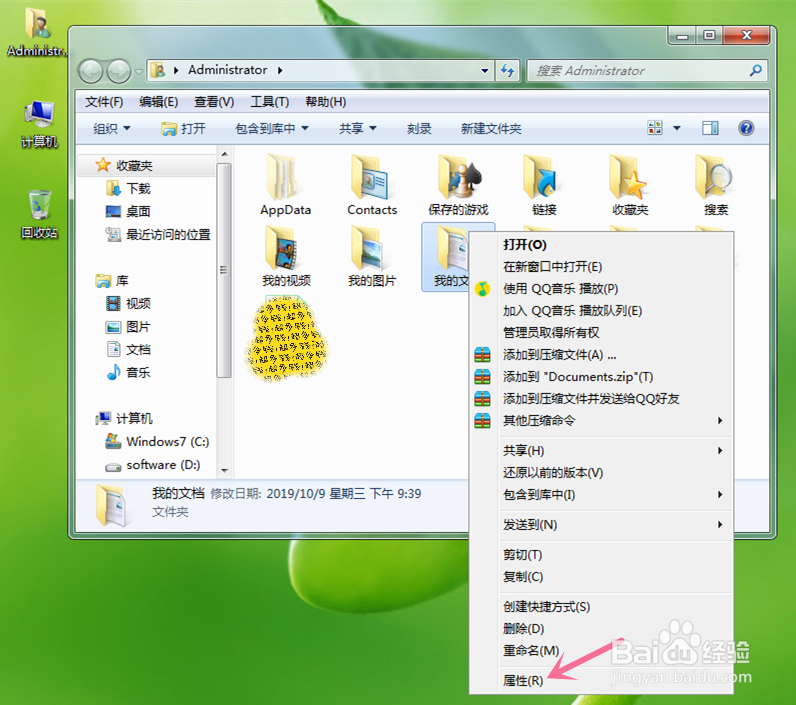This screenshot has height=705, width=796.
Task: Open the help question mark icon
Action: point(746,128)
